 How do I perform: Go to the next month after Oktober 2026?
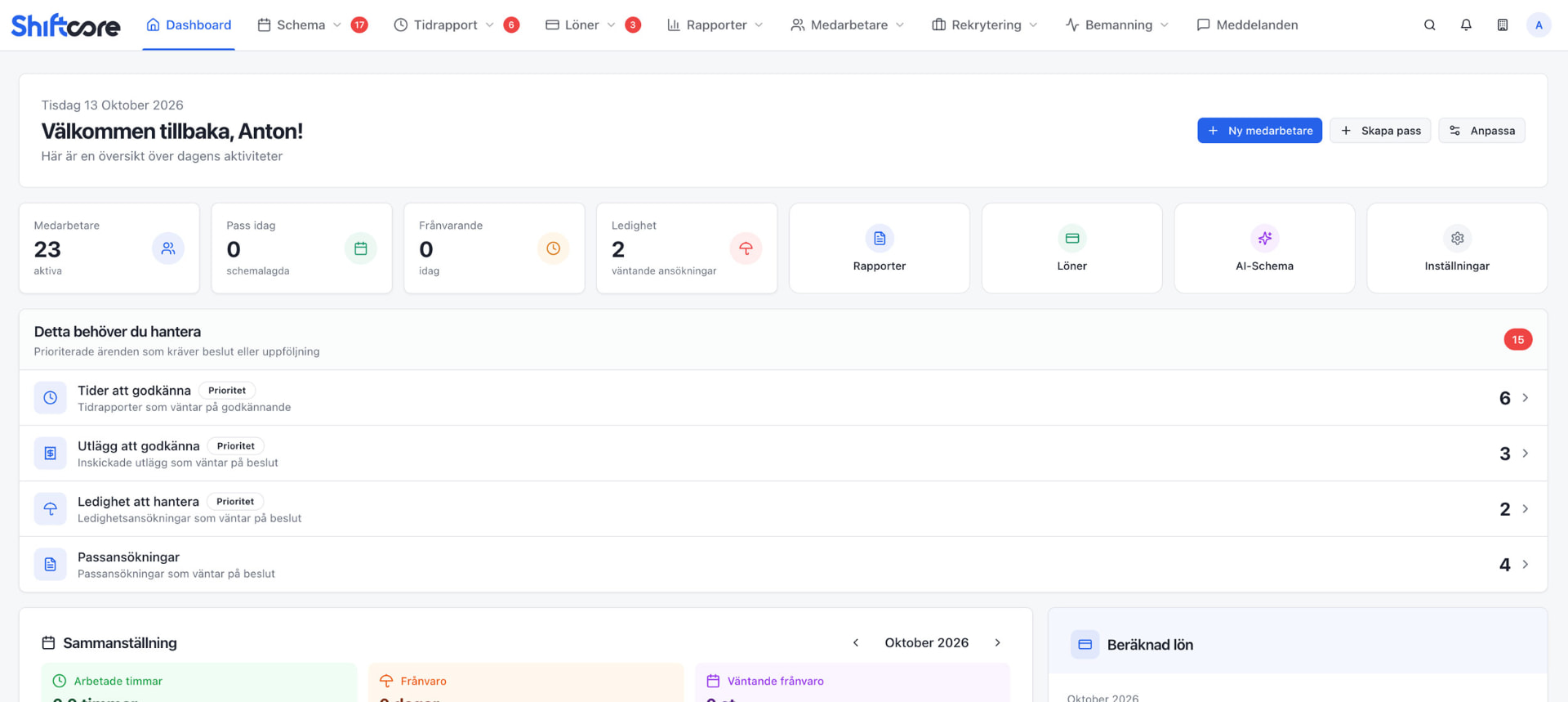click(997, 643)
